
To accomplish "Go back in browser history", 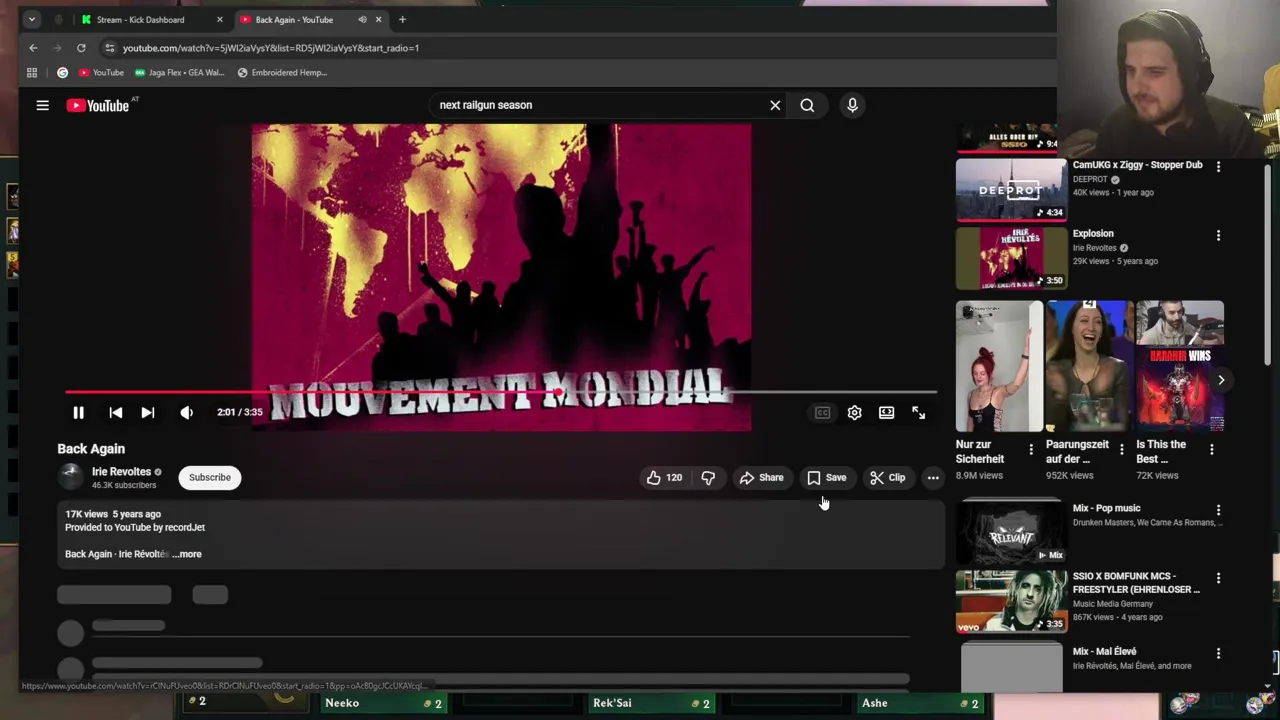I will [33, 48].
